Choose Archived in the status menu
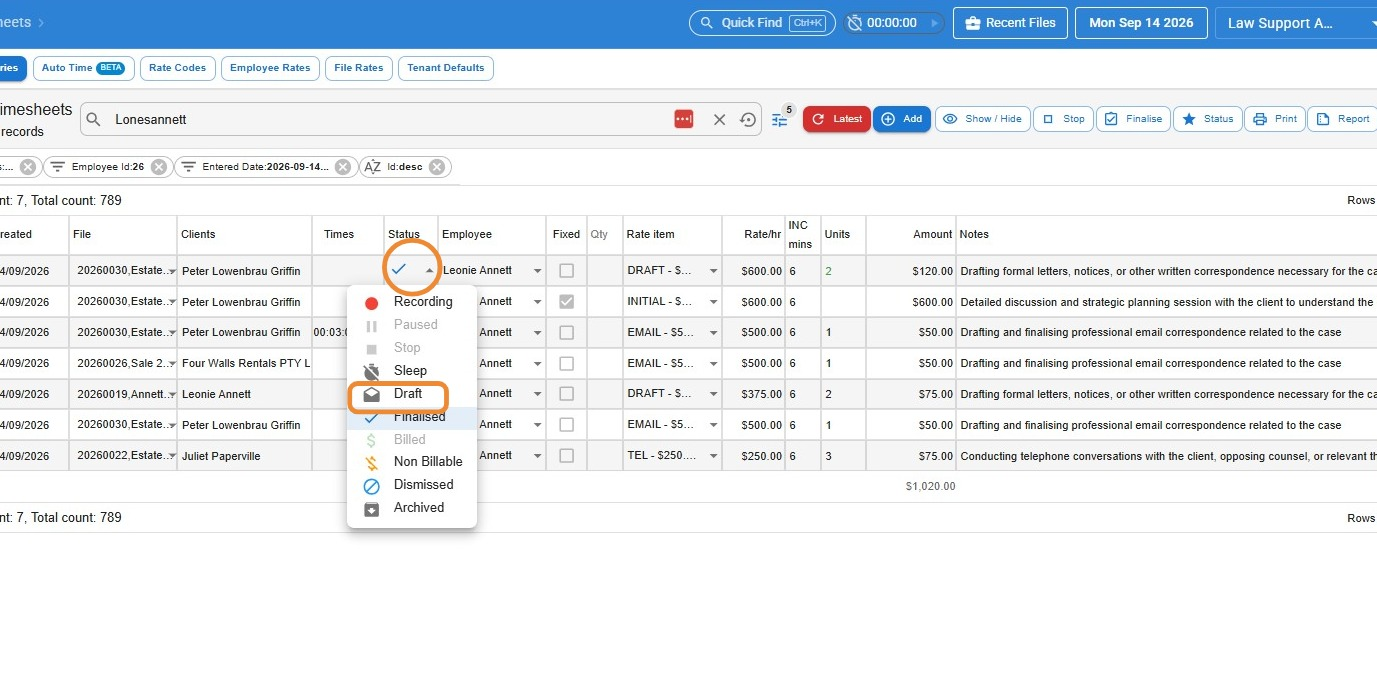This screenshot has height=686, width=1377. click(412, 508)
